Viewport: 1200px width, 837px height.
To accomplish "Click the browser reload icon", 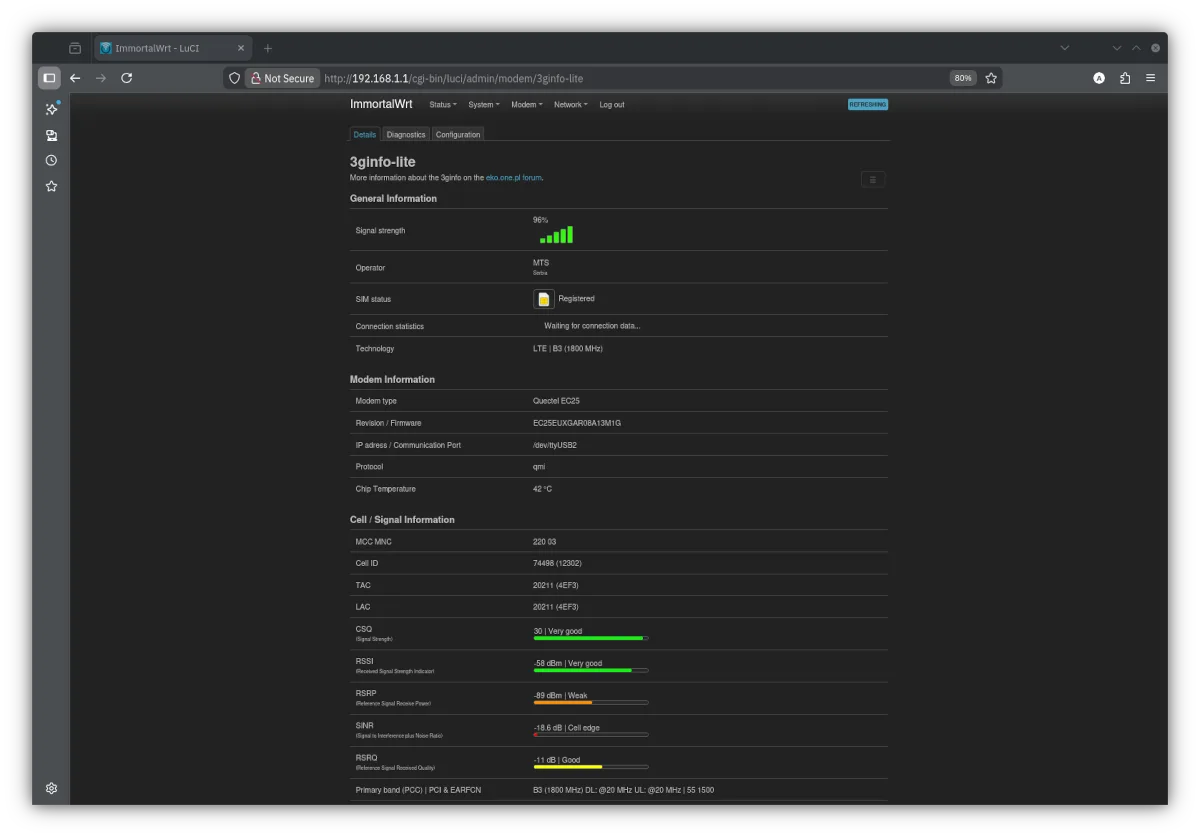I will pos(127,78).
